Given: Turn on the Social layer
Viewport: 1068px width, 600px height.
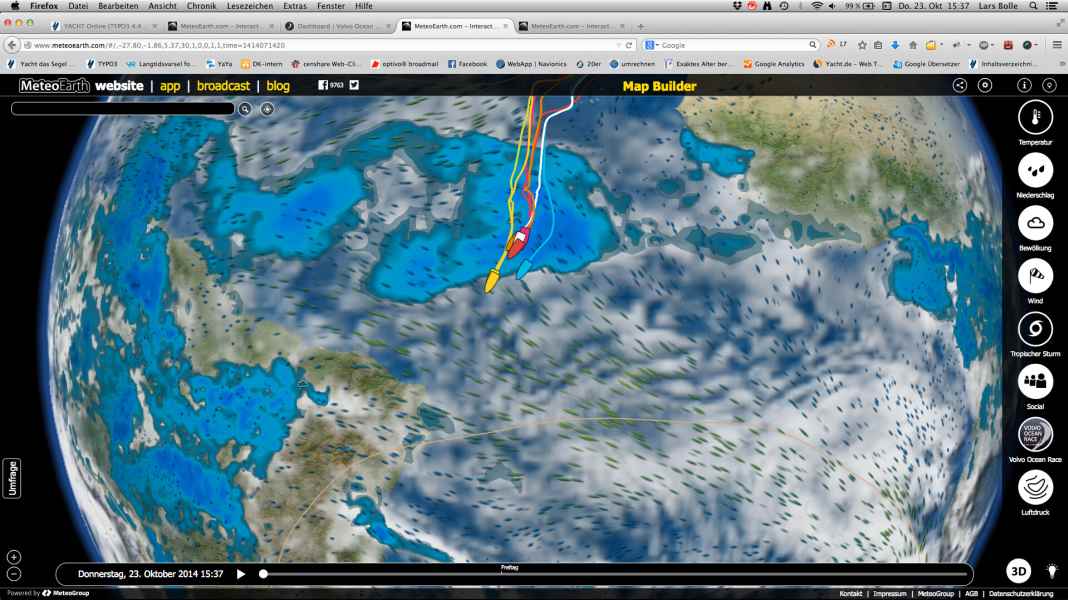Looking at the screenshot, I should pos(1035,381).
